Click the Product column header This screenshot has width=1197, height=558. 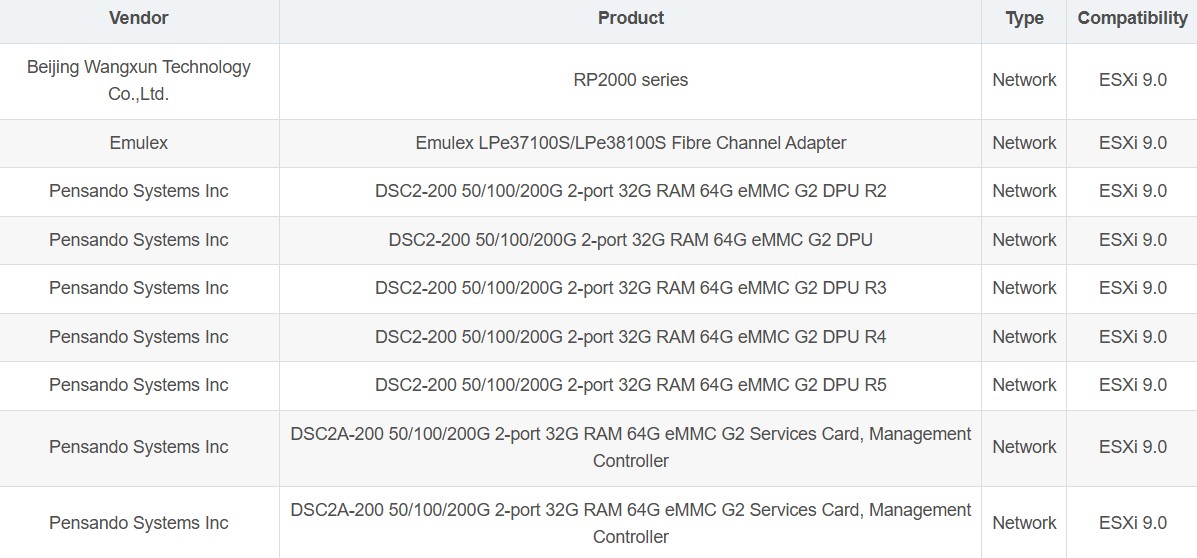tap(631, 18)
